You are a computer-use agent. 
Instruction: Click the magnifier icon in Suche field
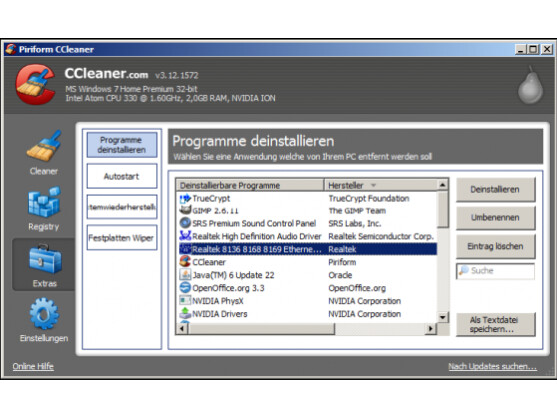point(464,271)
